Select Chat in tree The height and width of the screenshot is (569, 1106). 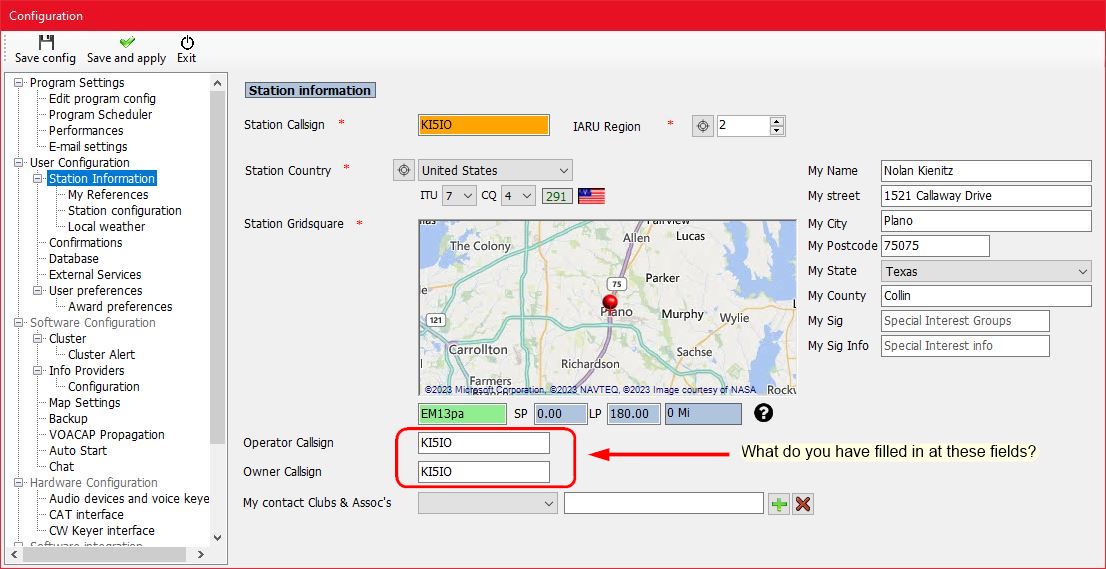pos(61,467)
